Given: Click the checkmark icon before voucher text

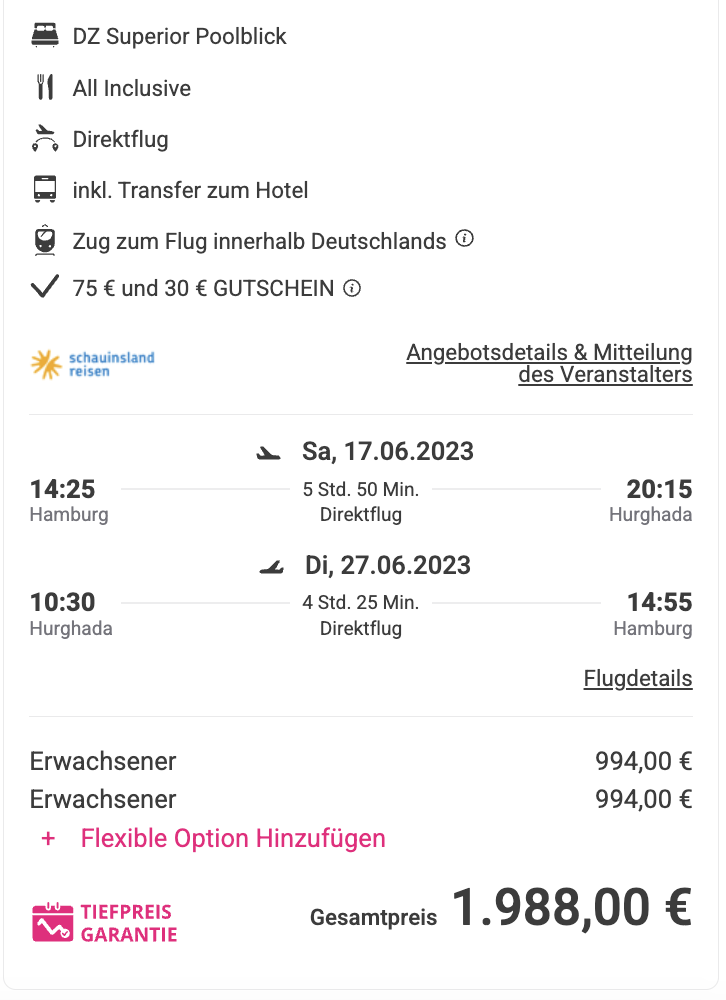Looking at the screenshot, I should (45, 286).
